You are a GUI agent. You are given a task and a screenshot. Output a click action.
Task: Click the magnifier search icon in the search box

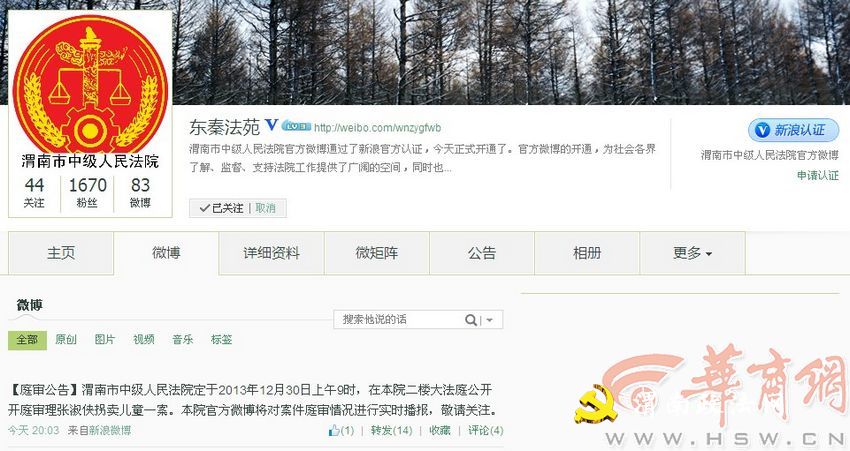pos(471,320)
